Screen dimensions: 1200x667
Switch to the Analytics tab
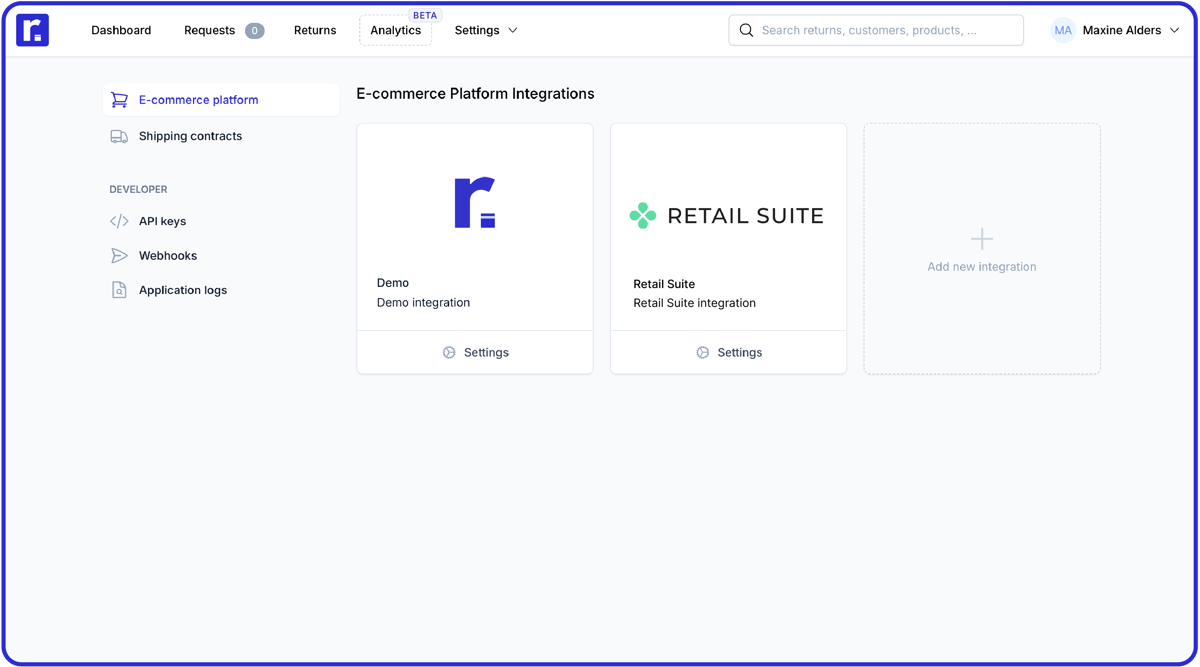396,30
